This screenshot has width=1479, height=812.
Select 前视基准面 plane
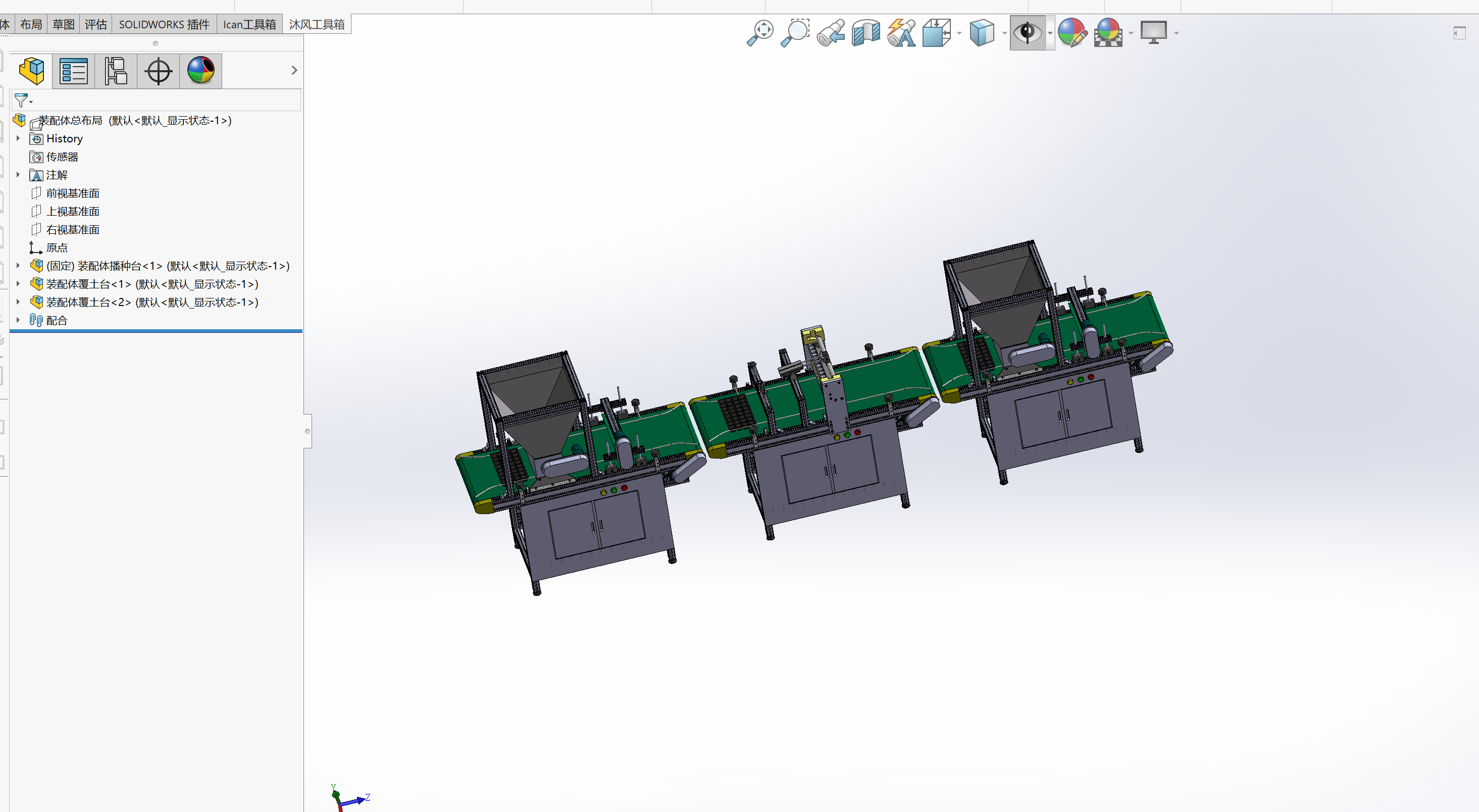tap(72, 193)
